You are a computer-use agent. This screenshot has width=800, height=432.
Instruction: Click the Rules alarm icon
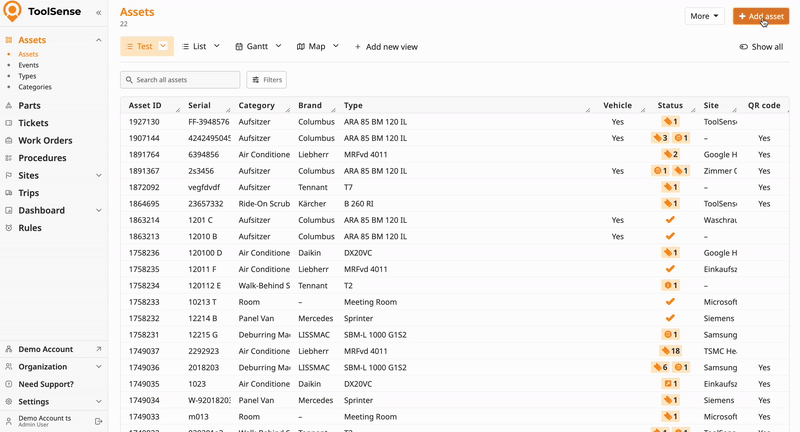point(9,228)
